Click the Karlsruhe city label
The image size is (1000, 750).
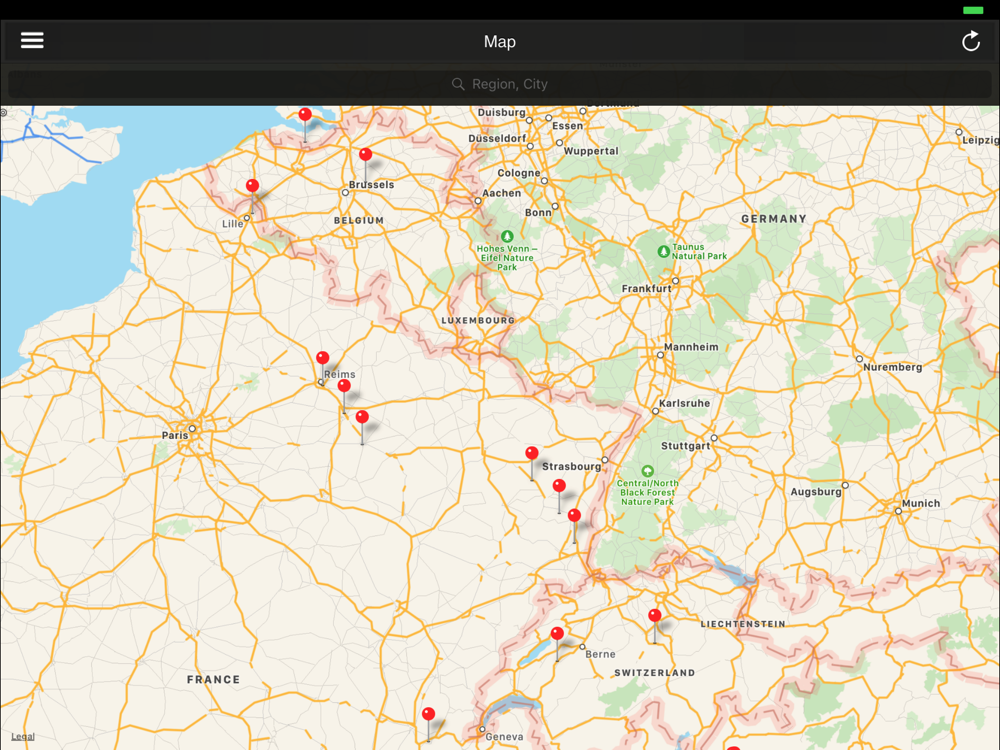pyautogui.click(x=684, y=403)
